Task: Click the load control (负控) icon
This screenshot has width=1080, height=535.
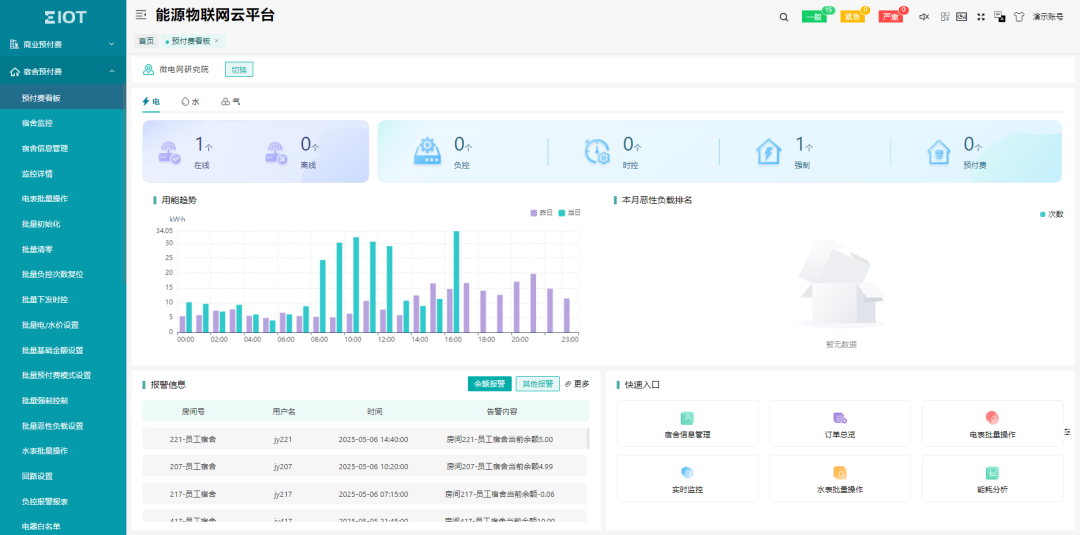Action: (x=428, y=151)
